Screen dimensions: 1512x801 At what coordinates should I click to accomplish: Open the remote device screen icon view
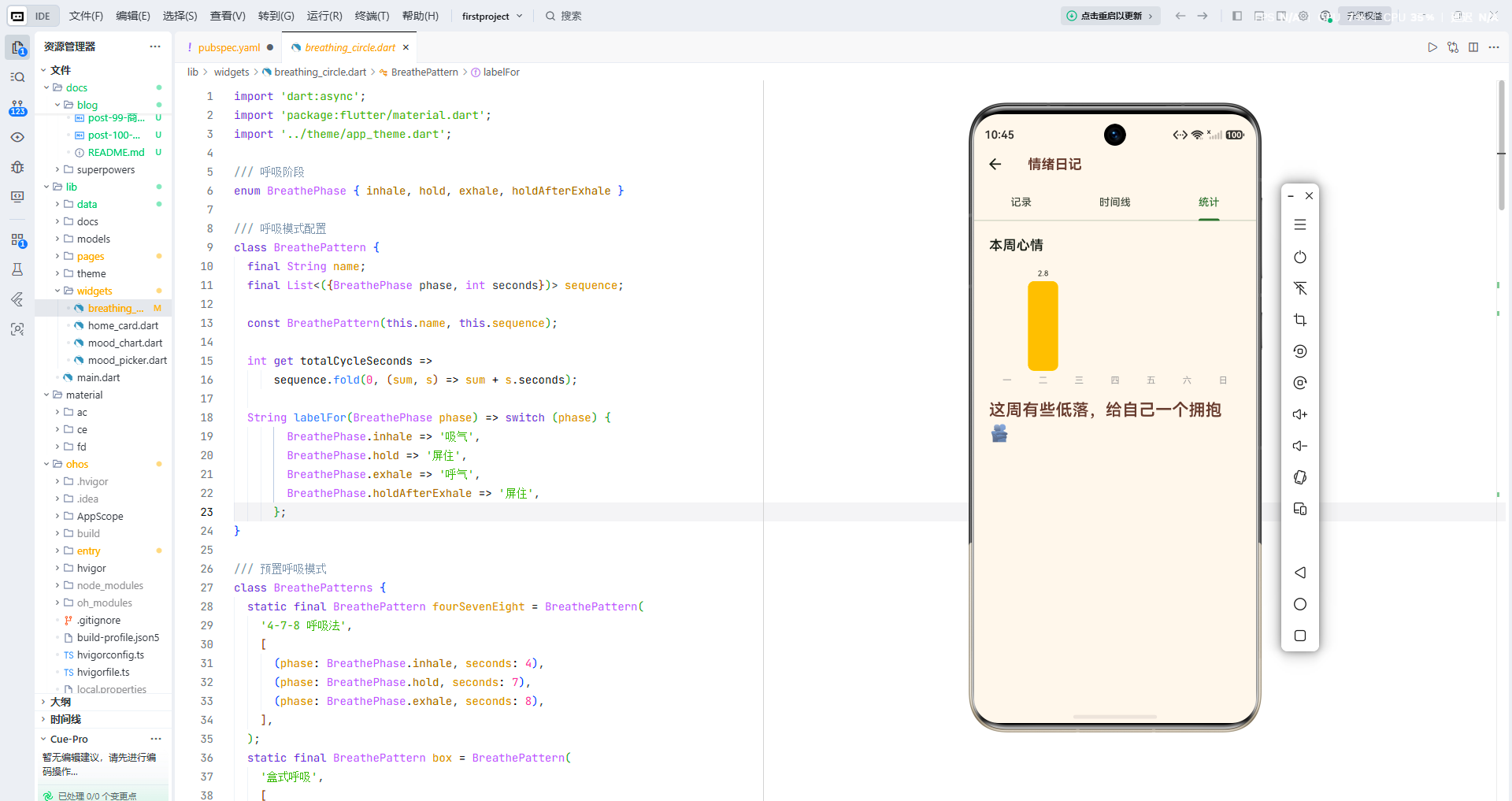click(17, 197)
